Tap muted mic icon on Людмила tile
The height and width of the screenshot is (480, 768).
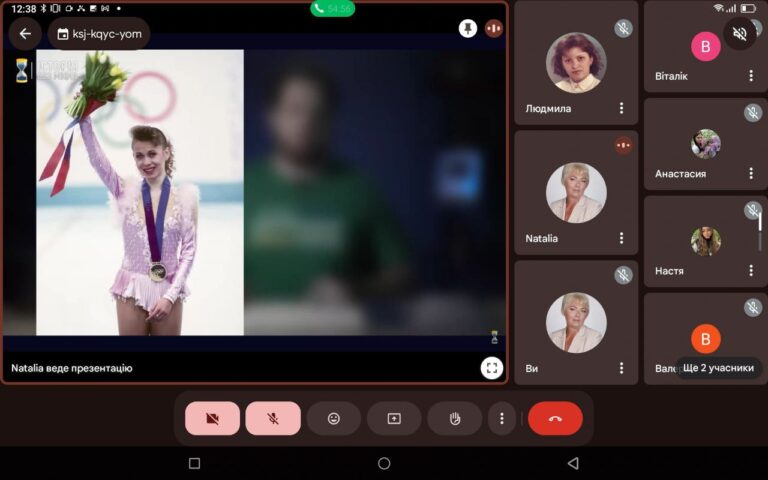(623, 28)
